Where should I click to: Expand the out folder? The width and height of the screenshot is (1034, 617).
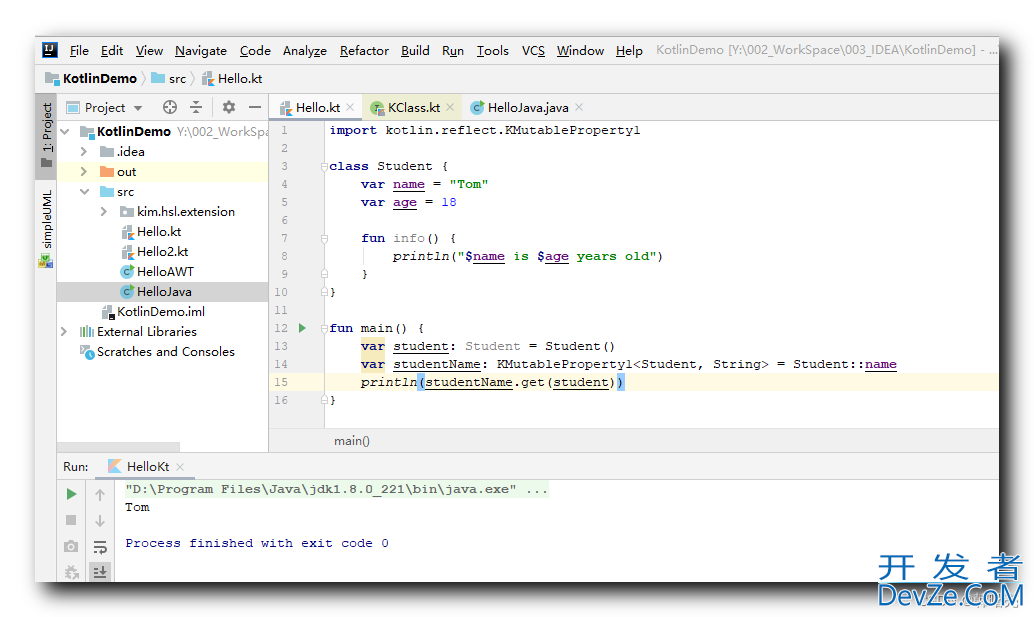point(84,171)
